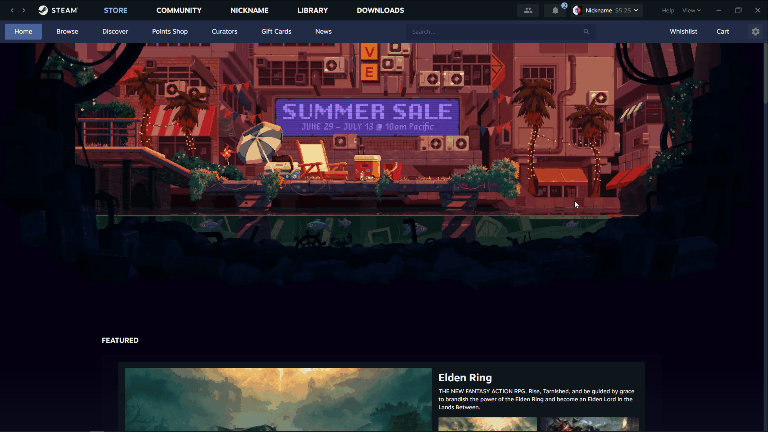Go to the Points Shop
This screenshot has height=432, width=768.
click(169, 31)
